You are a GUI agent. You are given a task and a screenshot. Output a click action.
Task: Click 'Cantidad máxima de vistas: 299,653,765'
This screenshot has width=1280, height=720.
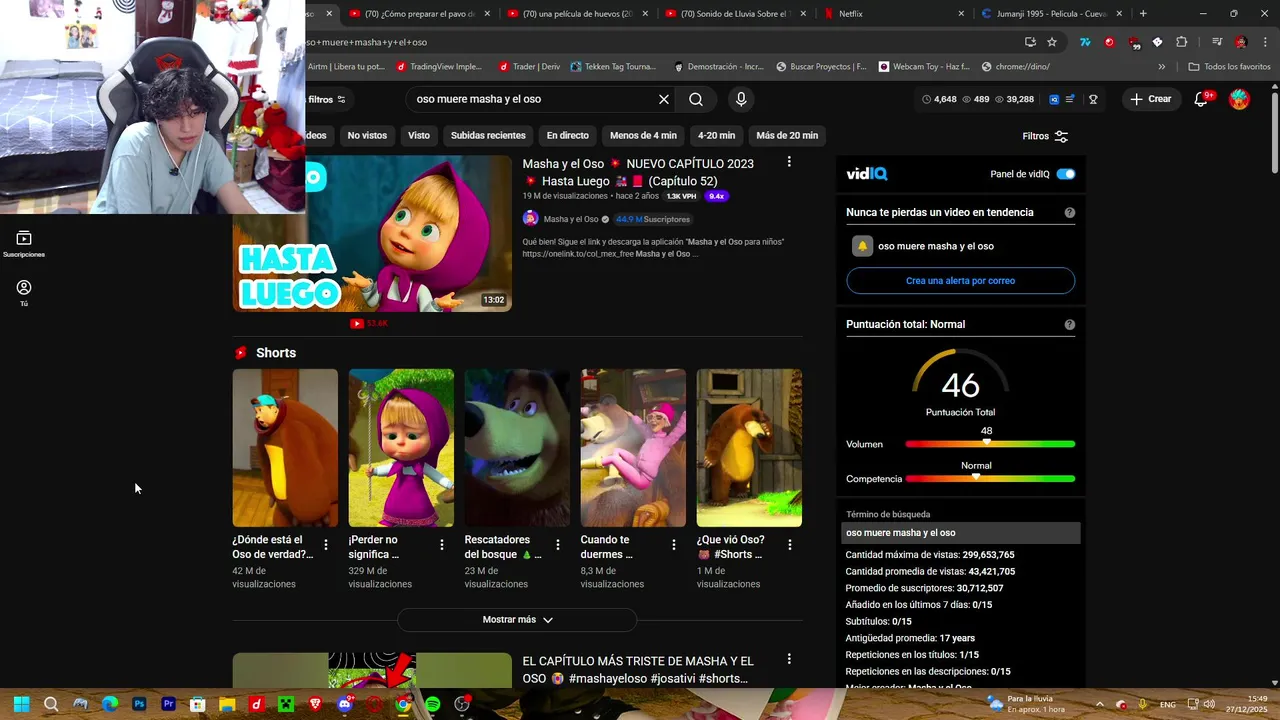[930, 555]
